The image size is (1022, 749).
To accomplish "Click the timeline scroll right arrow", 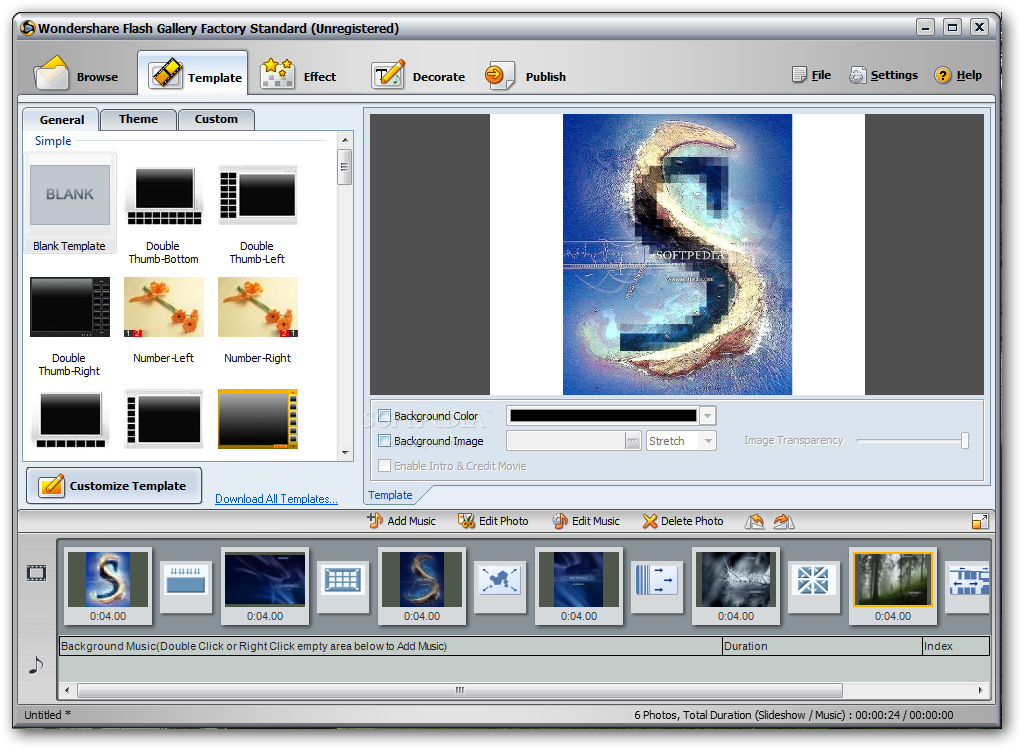I will tap(981, 690).
